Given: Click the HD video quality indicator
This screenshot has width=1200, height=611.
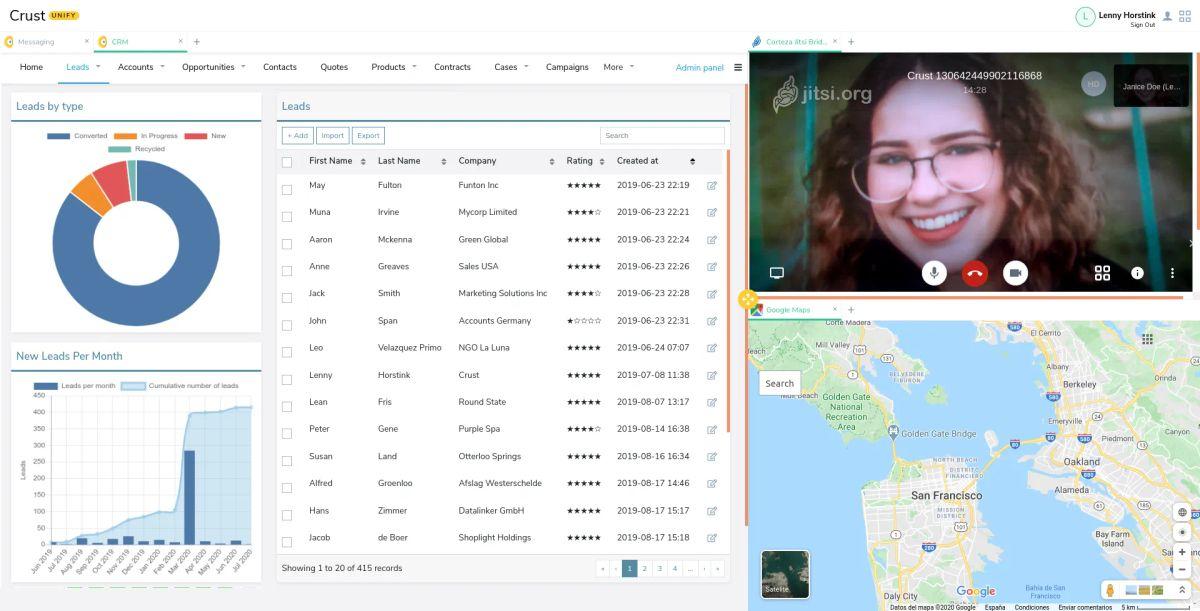Looking at the screenshot, I should 1093,85.
